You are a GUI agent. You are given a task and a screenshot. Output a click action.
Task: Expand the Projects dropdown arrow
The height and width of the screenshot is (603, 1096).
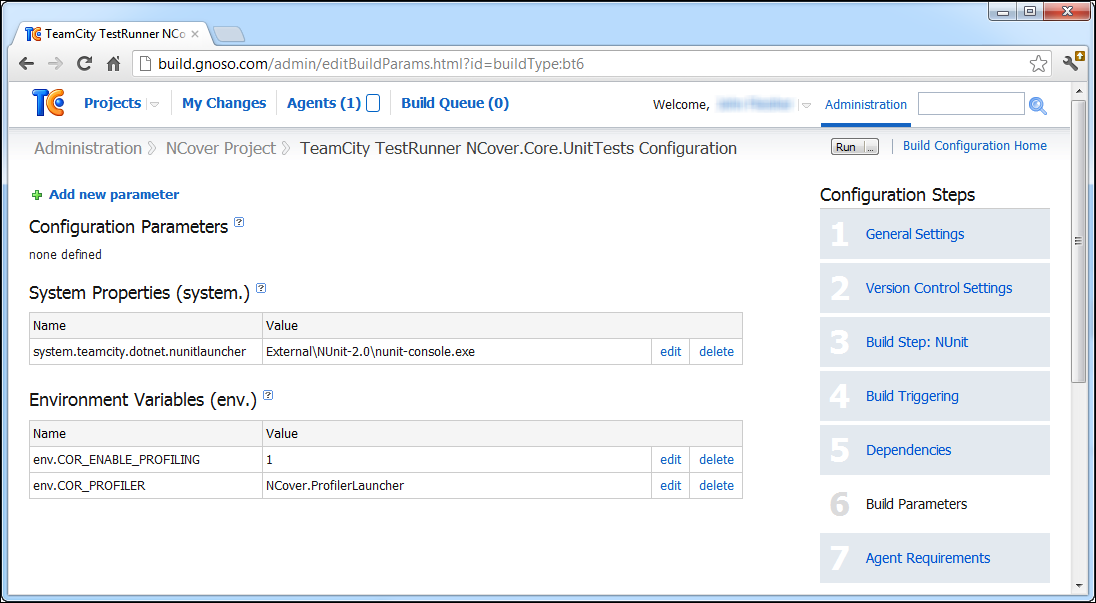pos(154,104)
